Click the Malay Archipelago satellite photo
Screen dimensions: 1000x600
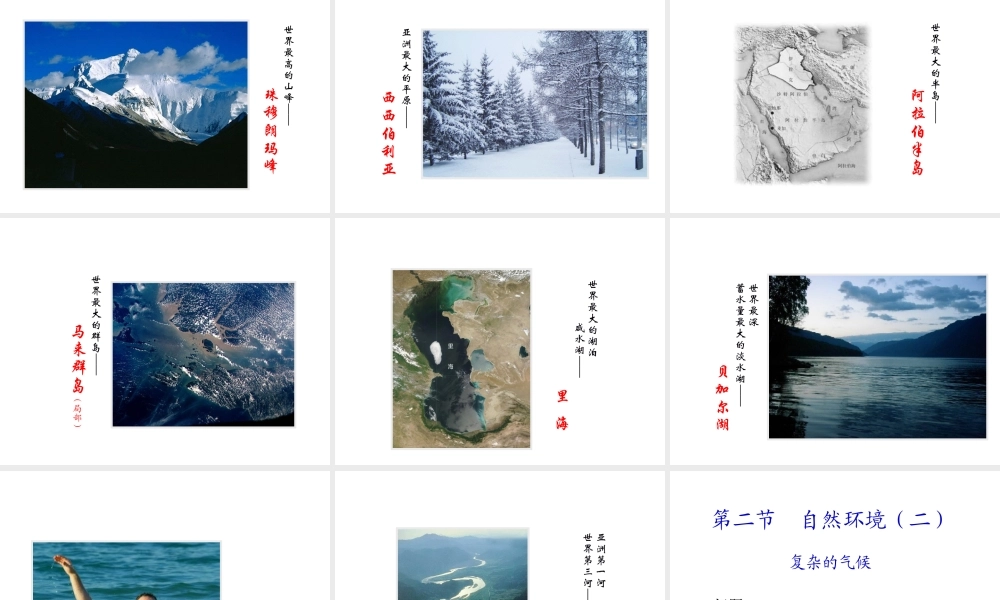[203, 355]
